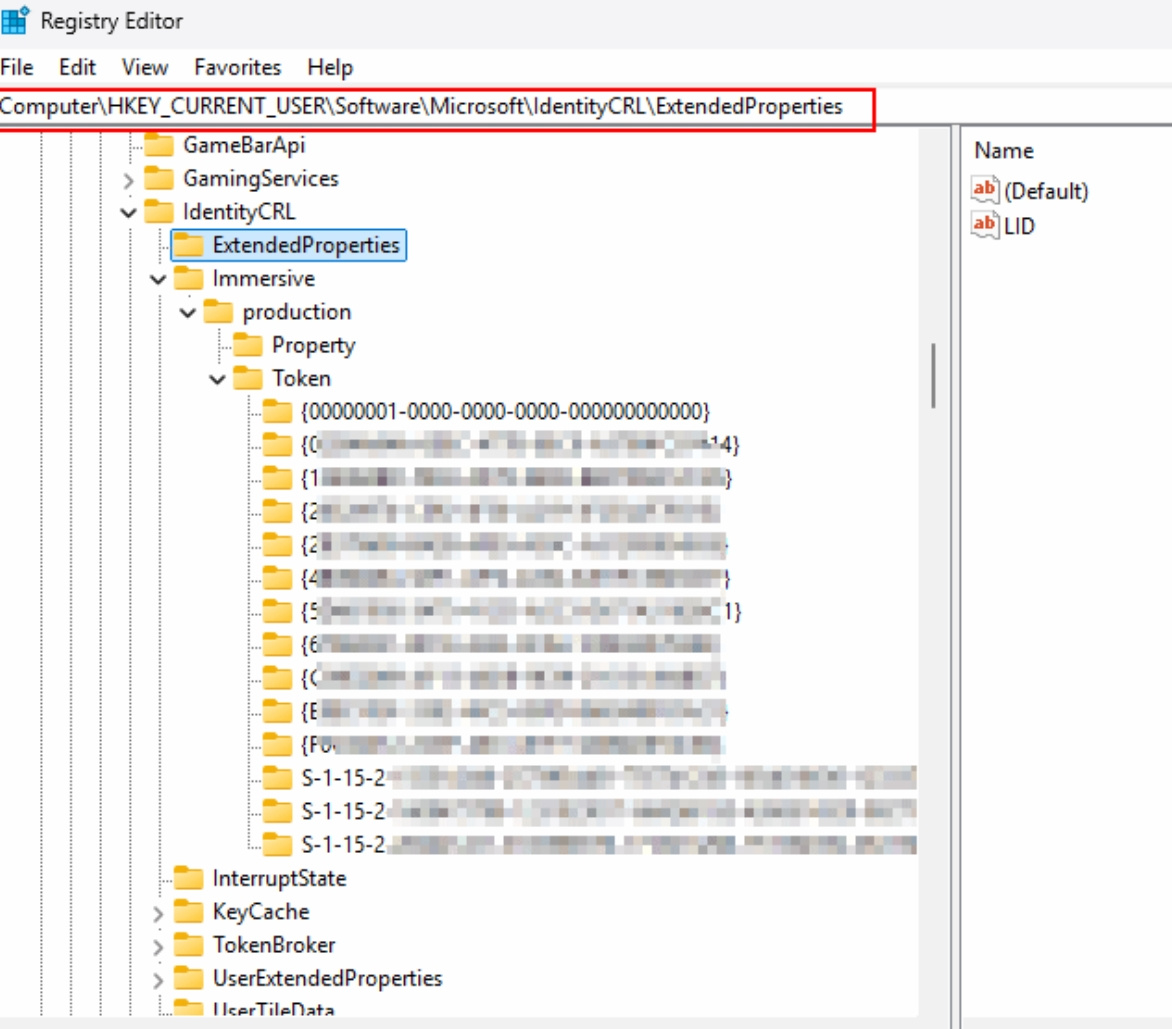This screenshot has height=1029, width=1172.
Task: Select the {00000001-0000-0000-0000-000000000000} folder icon
Action: coord(277,412)
